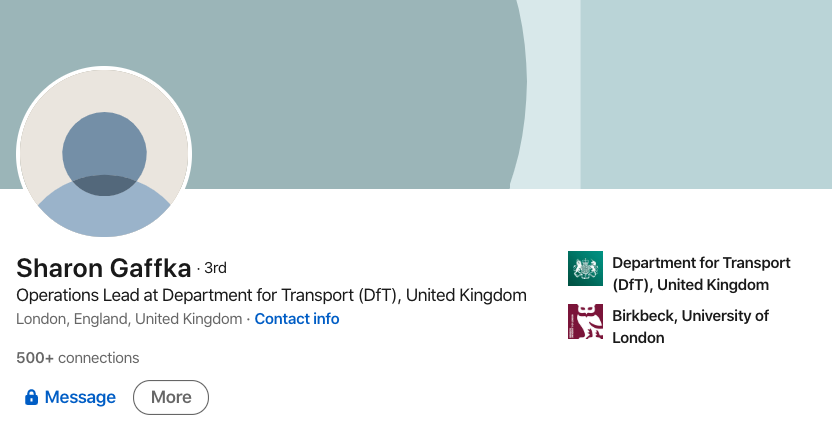Screen dimensions: 832x437
Task: Click the shoulders shape in avatar placeholder
Action: pos(104,208)
